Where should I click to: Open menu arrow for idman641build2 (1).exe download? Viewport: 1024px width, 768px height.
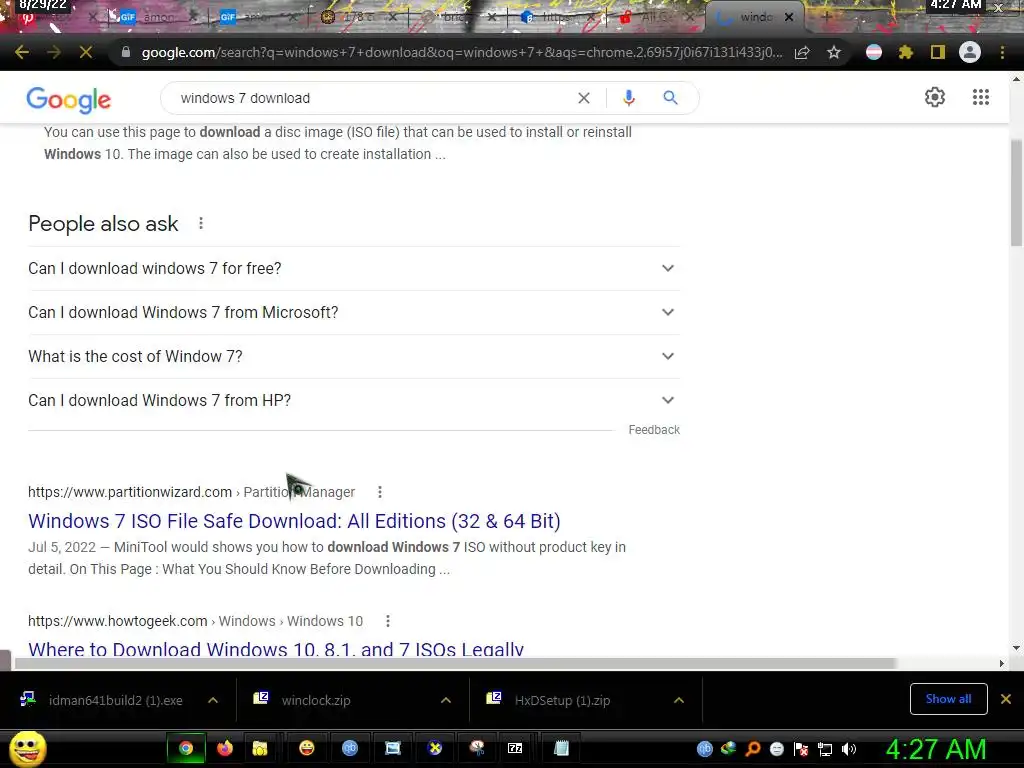(x=213, y=700)
